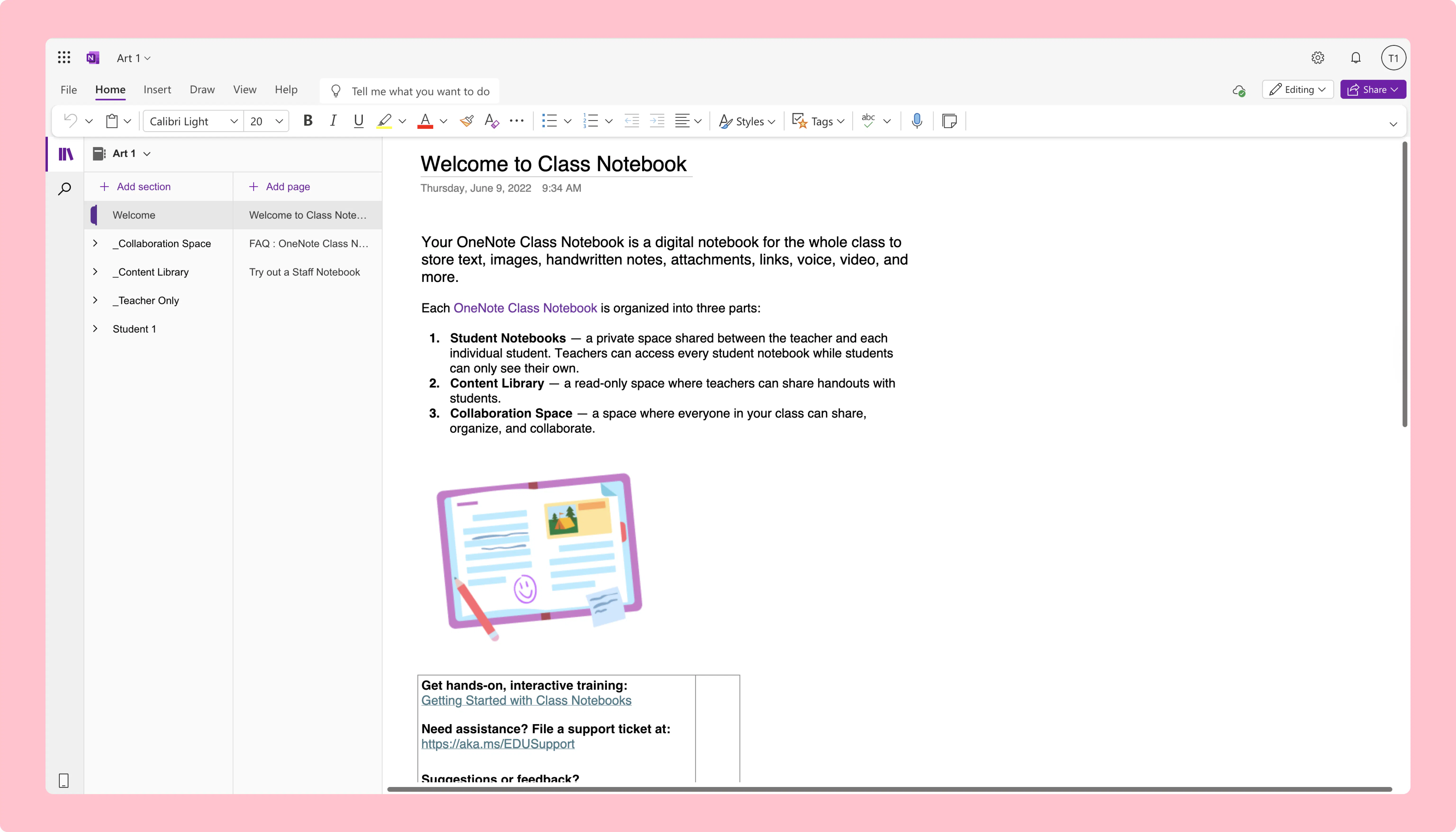
Task: Open Getting Started with Class Notebooks link
Action: click(526, 701)
